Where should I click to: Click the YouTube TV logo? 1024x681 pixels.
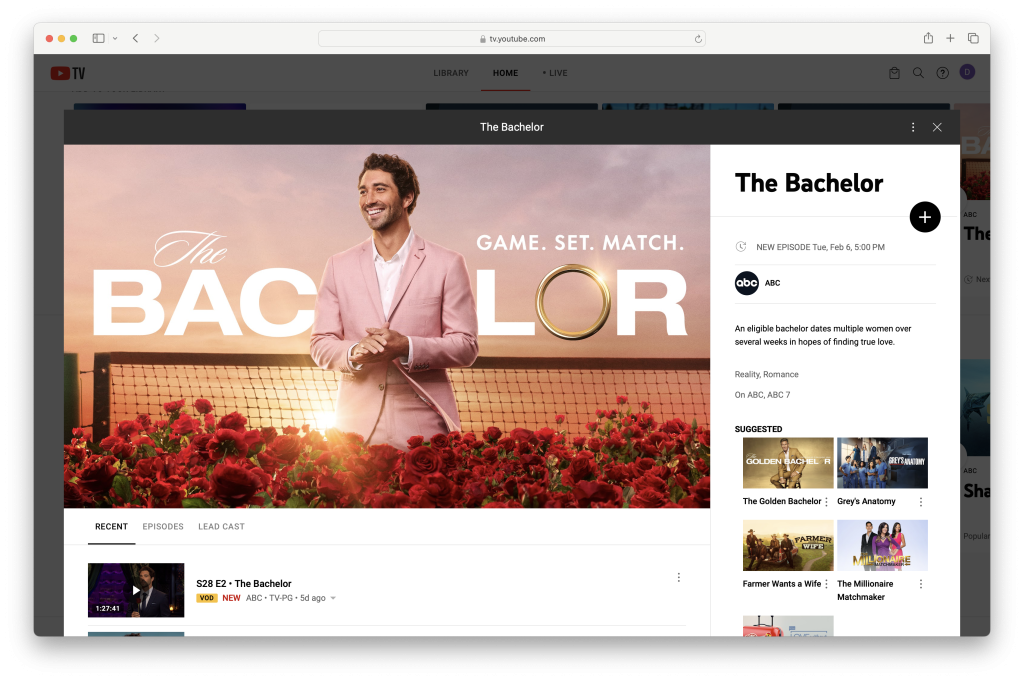pos(68,73)
